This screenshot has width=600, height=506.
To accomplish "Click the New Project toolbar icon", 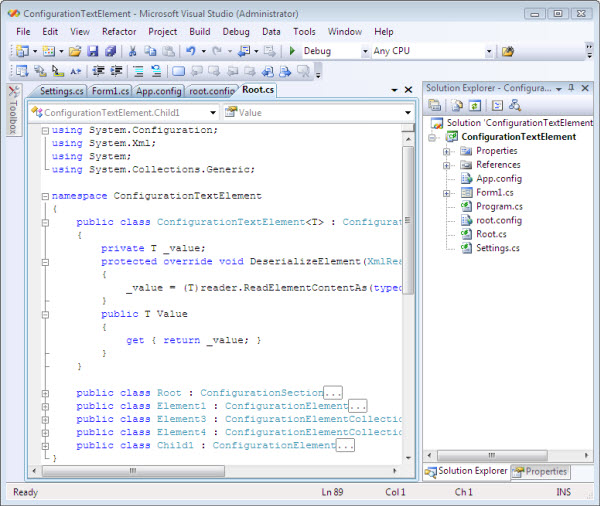I will (22, 51).
